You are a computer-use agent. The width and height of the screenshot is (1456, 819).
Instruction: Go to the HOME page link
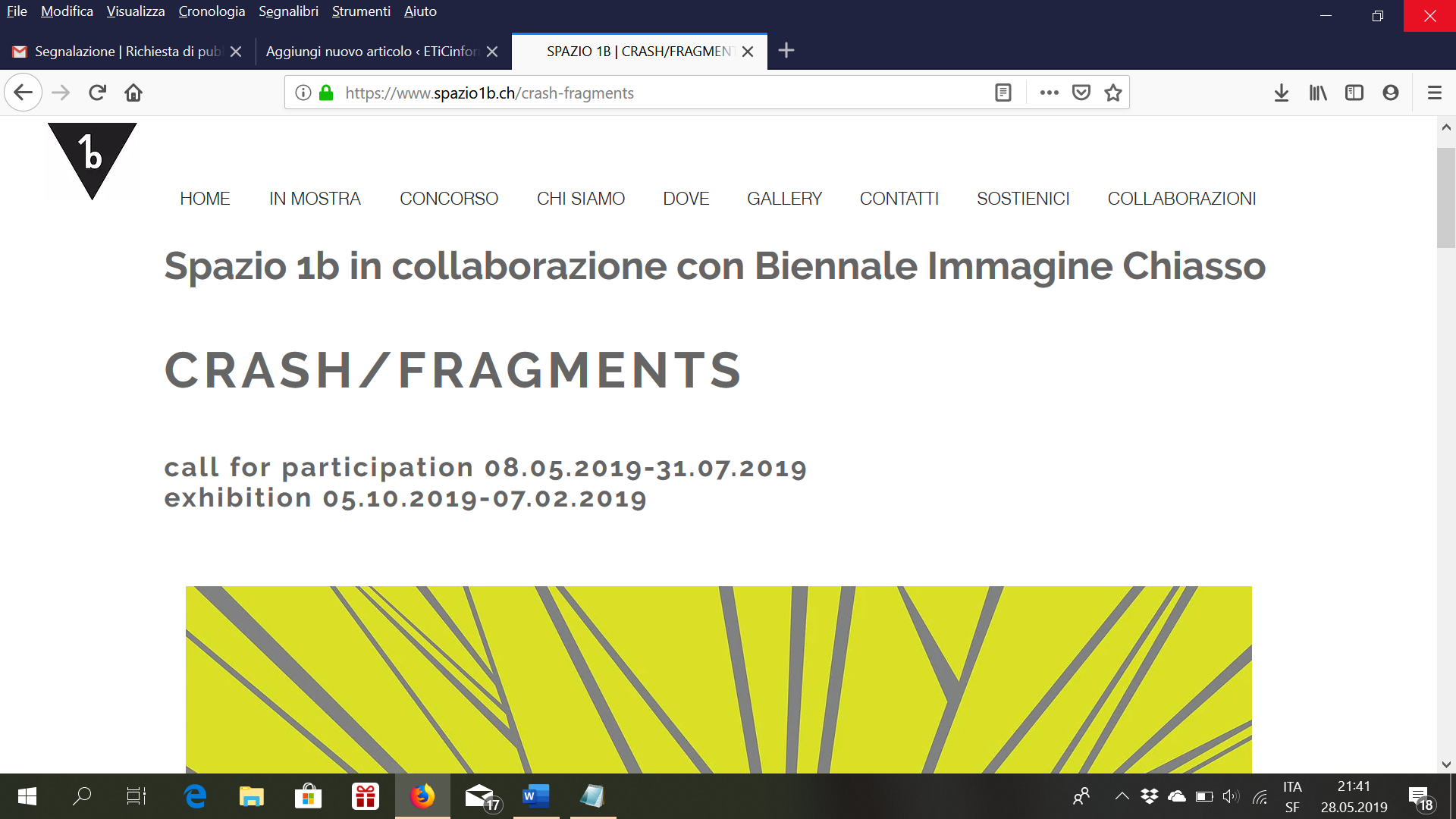click(x=205, y=199)
